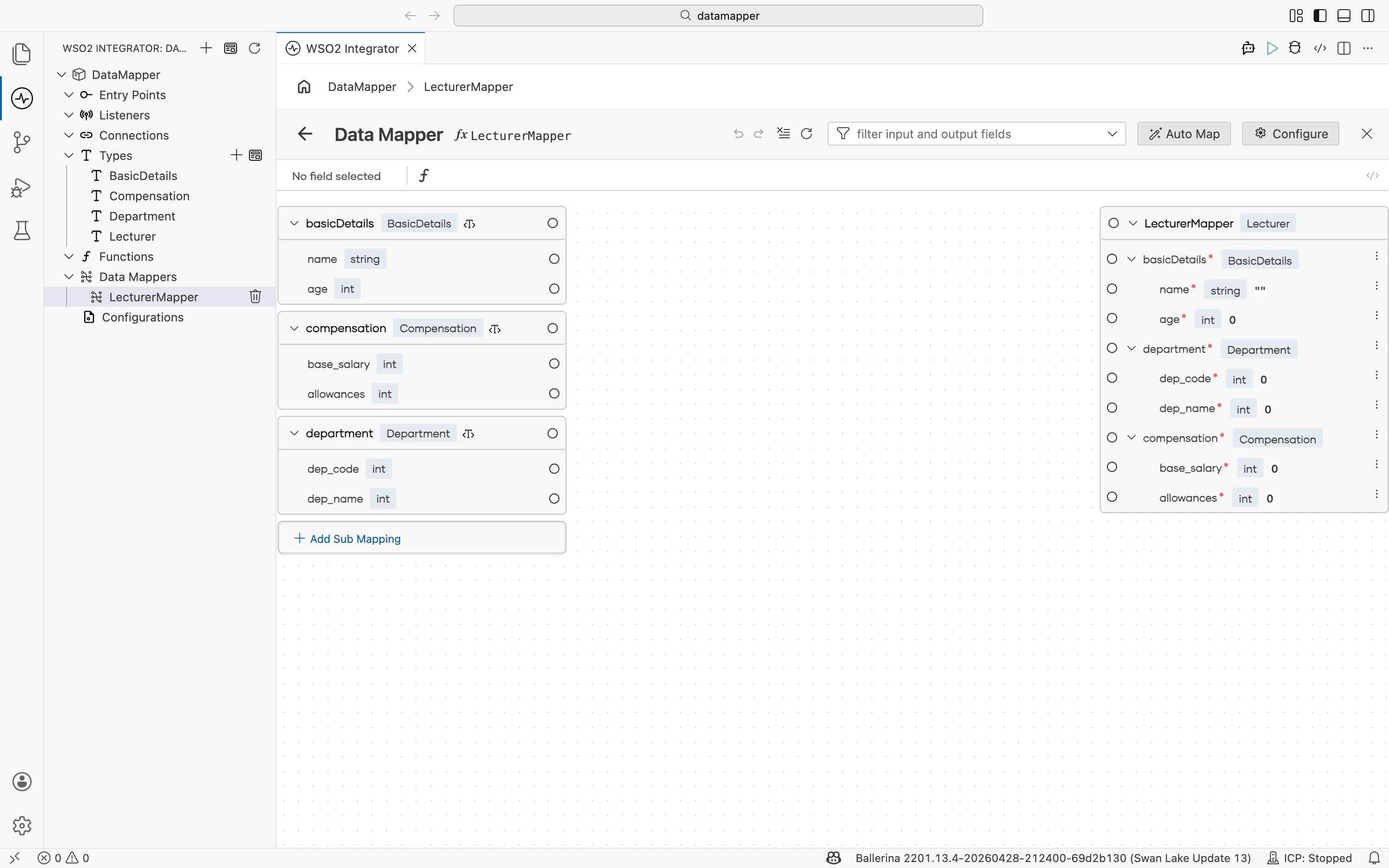
Task: Open the Testing flask icon
Action: [x=22, y=231]
